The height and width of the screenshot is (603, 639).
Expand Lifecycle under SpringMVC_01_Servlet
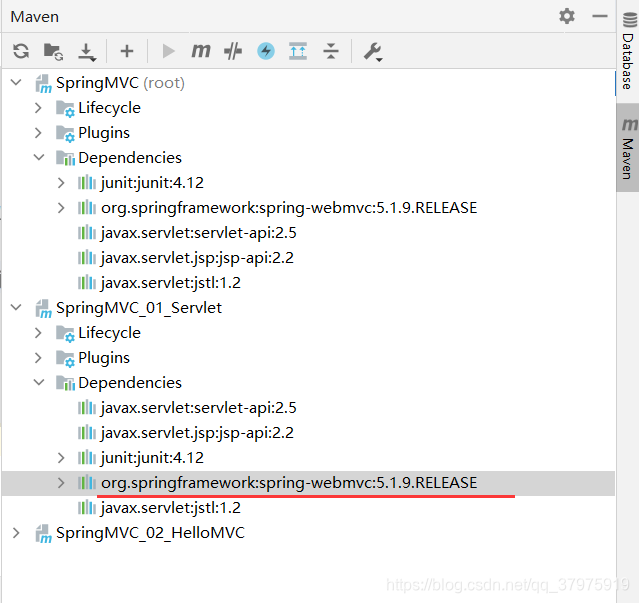(38, 333)
